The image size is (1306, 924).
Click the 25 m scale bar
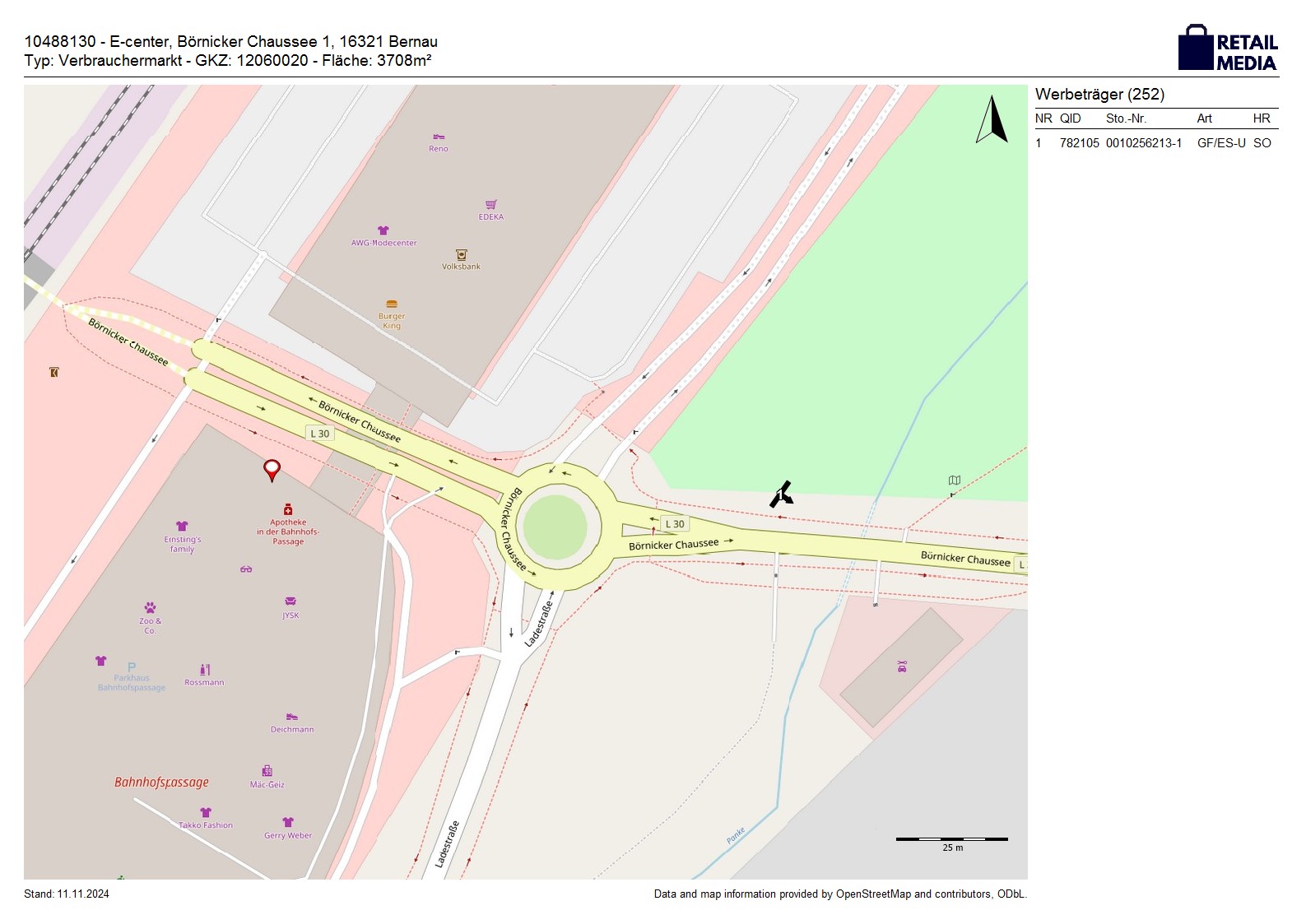(951, 839)
